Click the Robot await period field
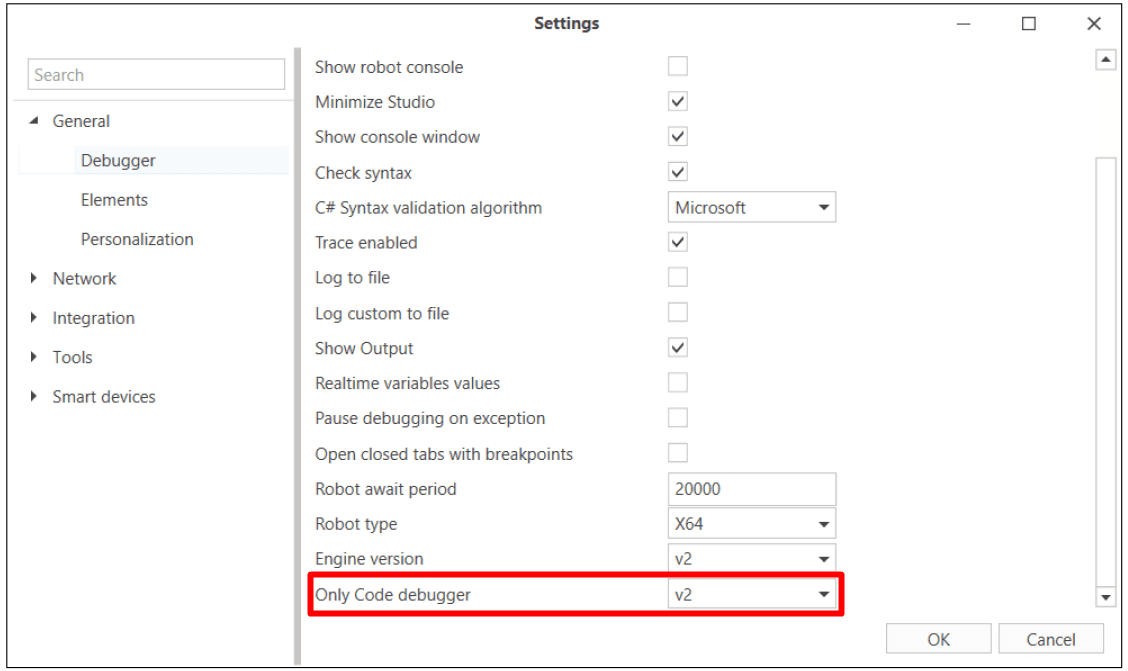 tap(751, 489)
